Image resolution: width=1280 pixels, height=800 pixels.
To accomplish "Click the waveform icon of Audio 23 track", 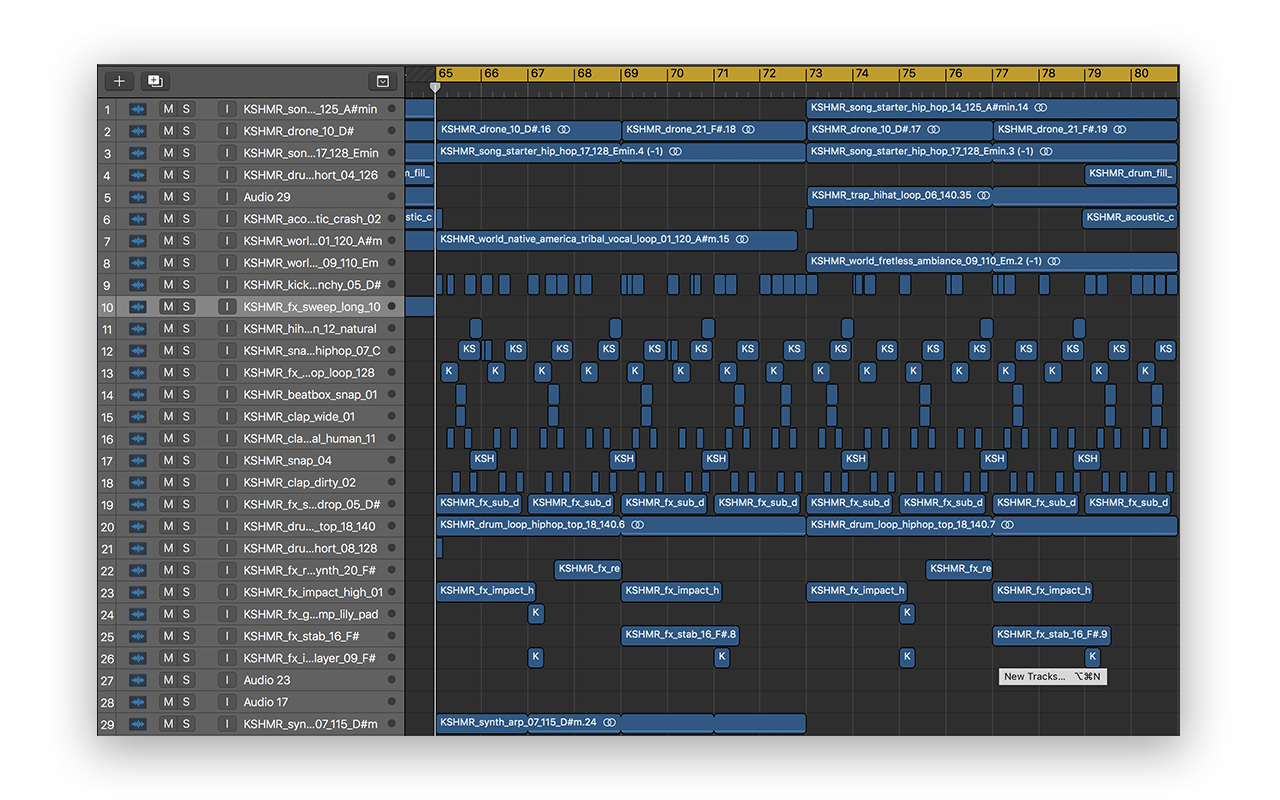I will tap(137, 680).
